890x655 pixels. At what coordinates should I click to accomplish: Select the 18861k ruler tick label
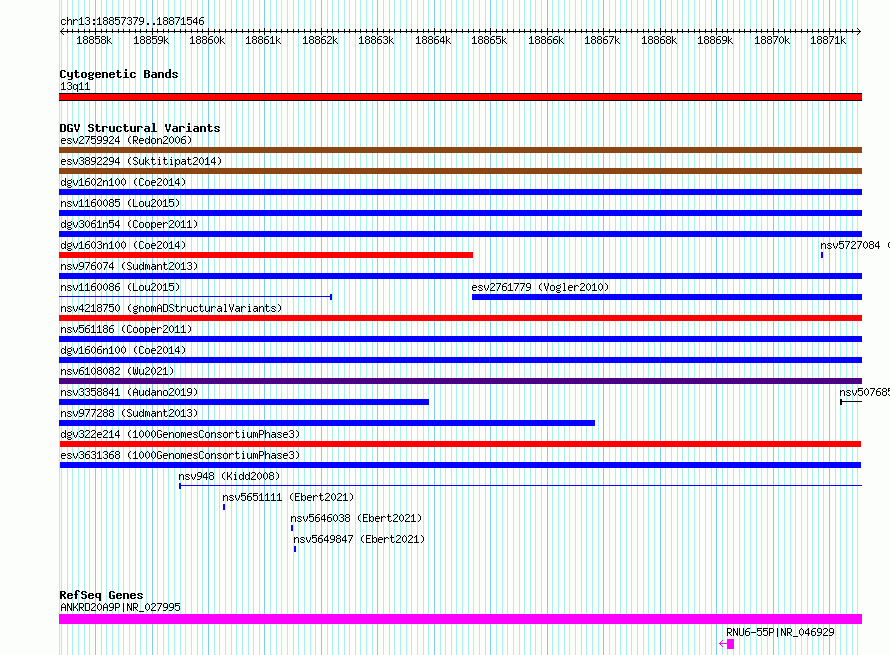point(263,40)
